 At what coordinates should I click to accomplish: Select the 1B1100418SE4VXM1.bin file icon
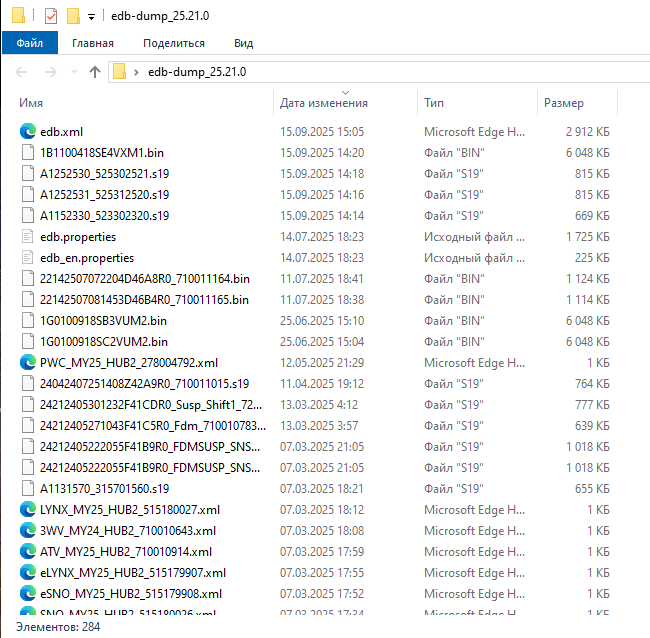(28, 153)
